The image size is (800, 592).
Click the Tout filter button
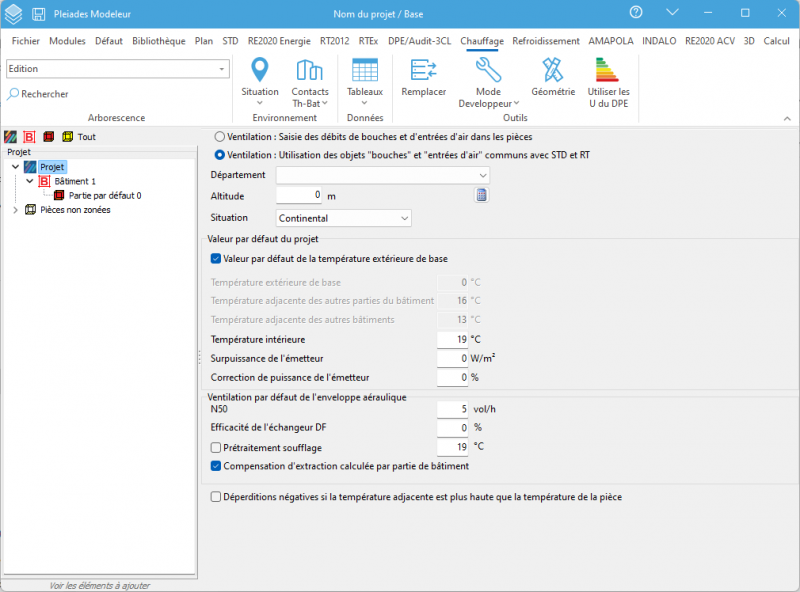(x=87, y=137)
